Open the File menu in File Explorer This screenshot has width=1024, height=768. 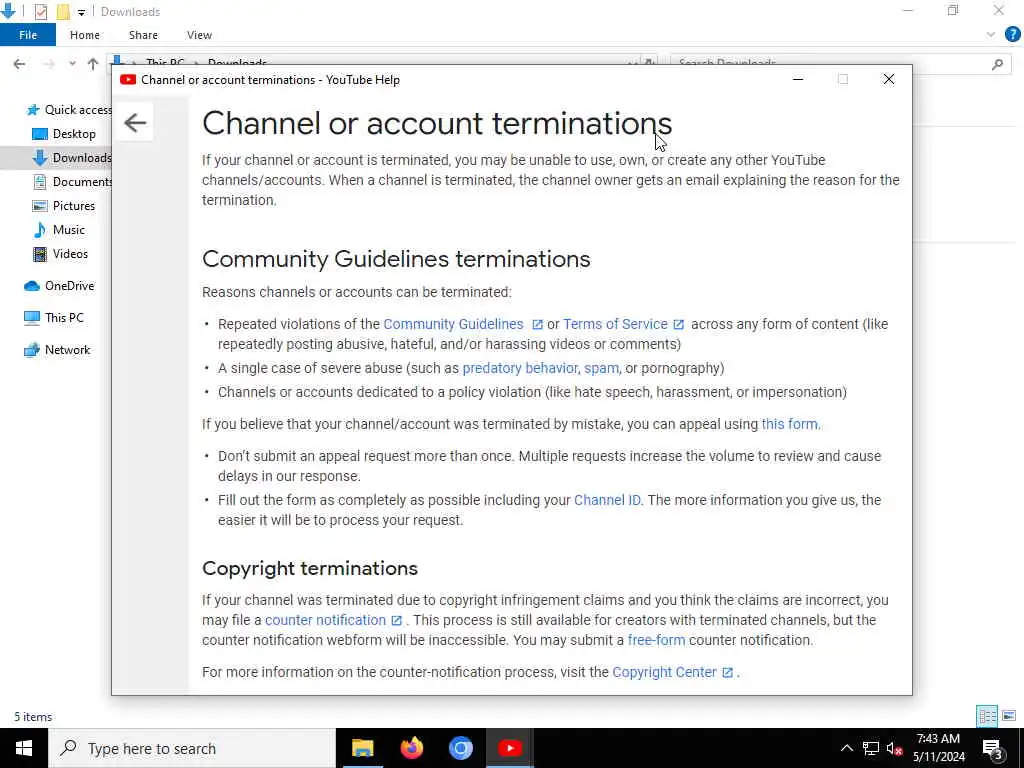coord(28,35)
